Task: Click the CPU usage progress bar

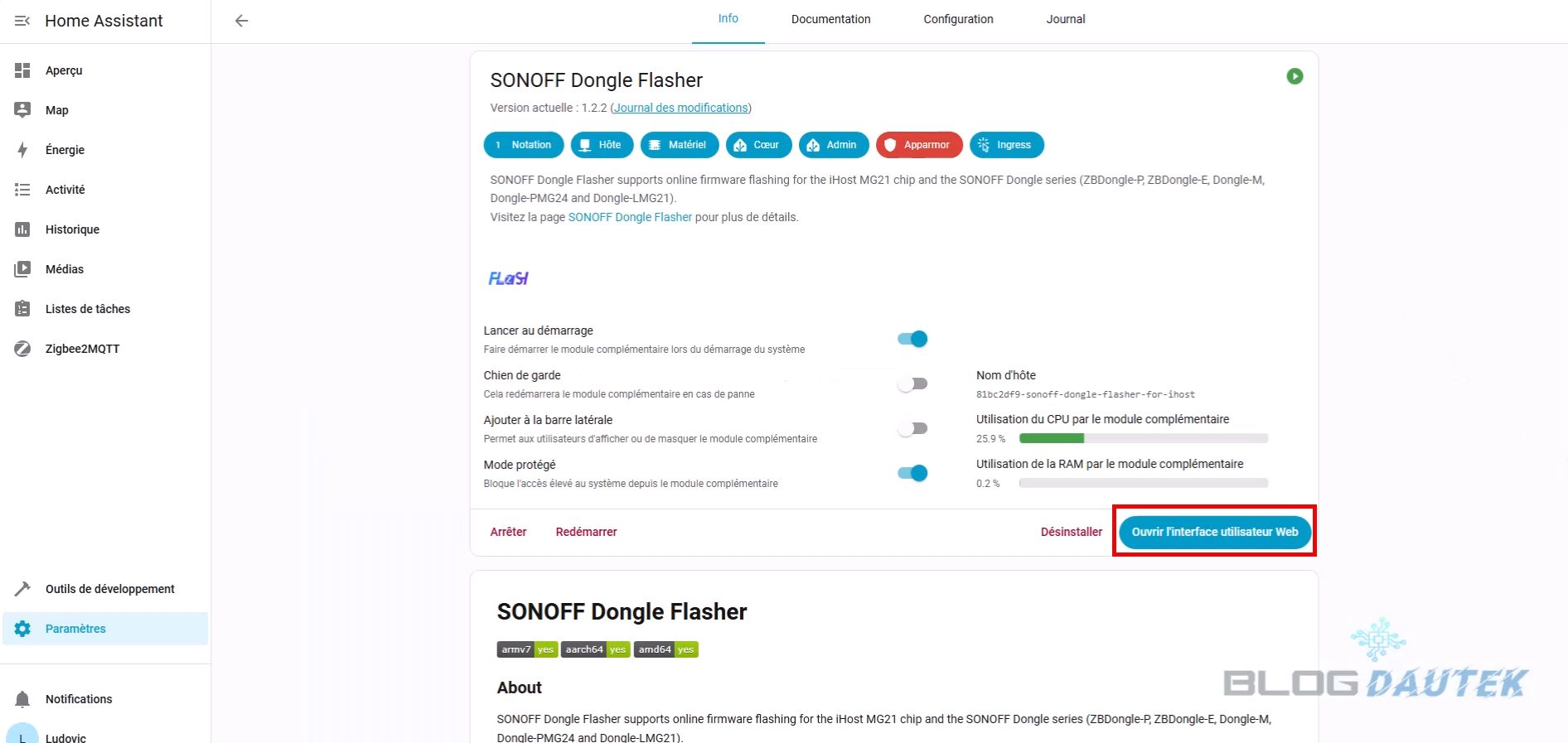Action: tap(1143, 438)
